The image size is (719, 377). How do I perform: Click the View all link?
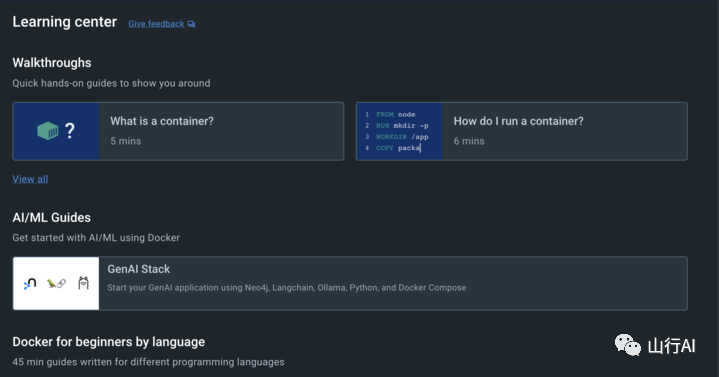[30, 179]
